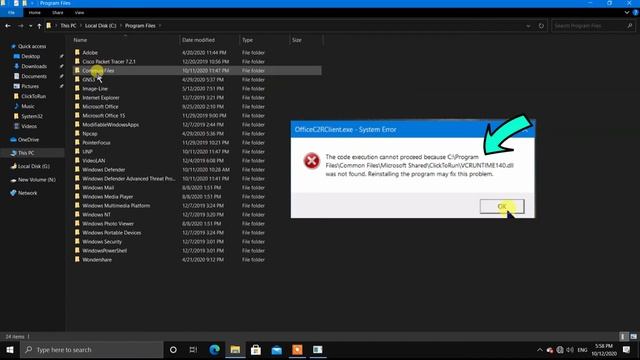Screen dimensions: 640x360
Task: Open Microsoft Store from the taskbar
Action: (x=256, y=350)
